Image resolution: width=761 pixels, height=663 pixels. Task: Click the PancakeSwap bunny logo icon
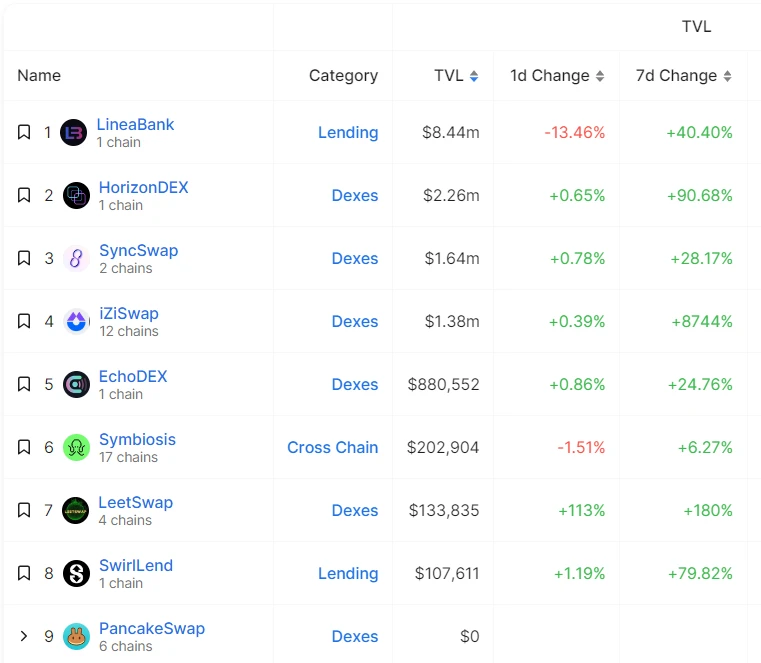click(76, 636)
